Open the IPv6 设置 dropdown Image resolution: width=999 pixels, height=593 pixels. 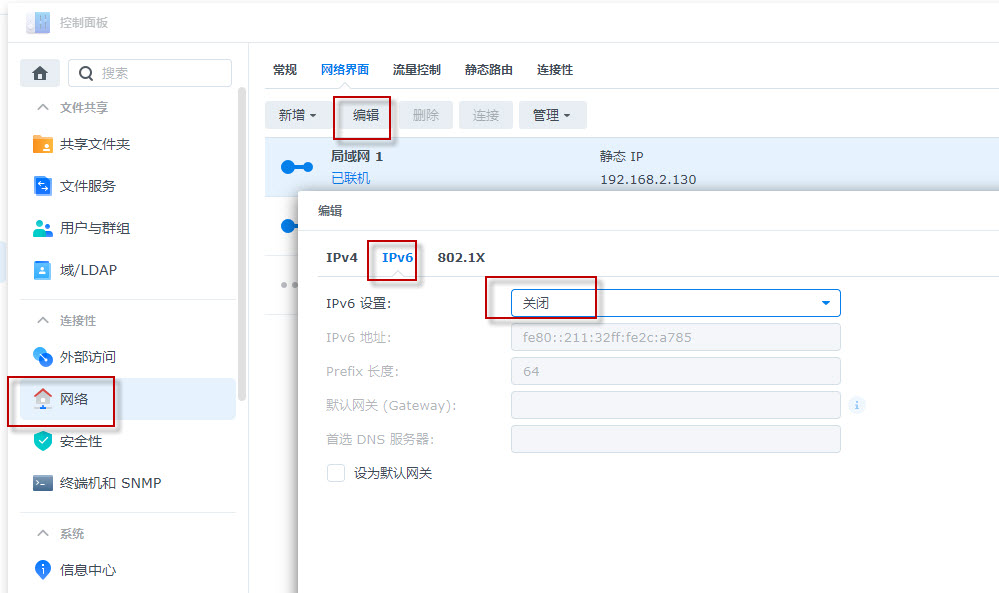675,303
